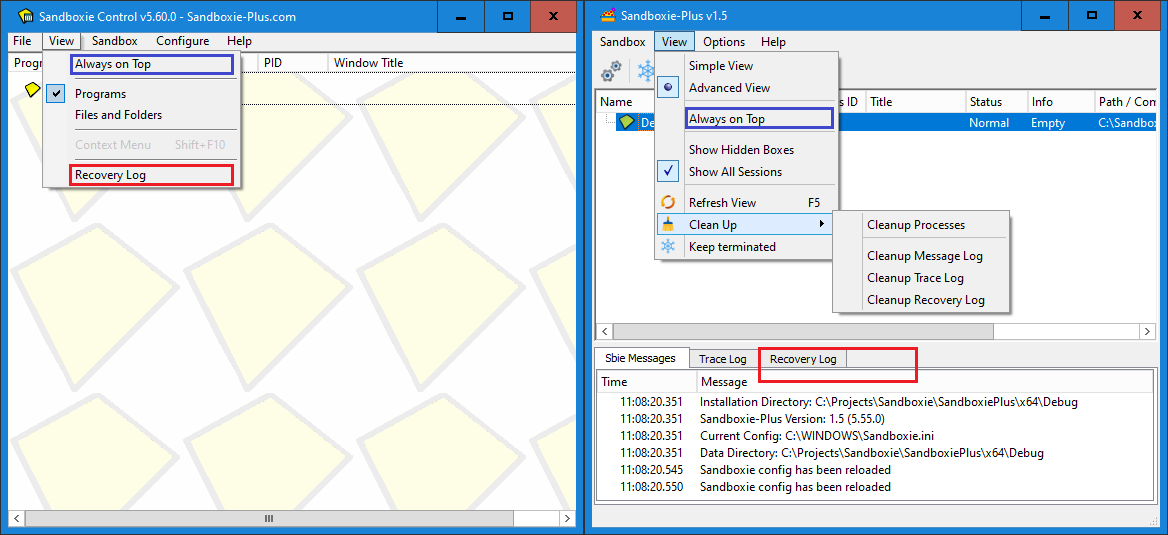Click the green sandbox icon in the Name column
1168x535 pixels.
point(626,123)
